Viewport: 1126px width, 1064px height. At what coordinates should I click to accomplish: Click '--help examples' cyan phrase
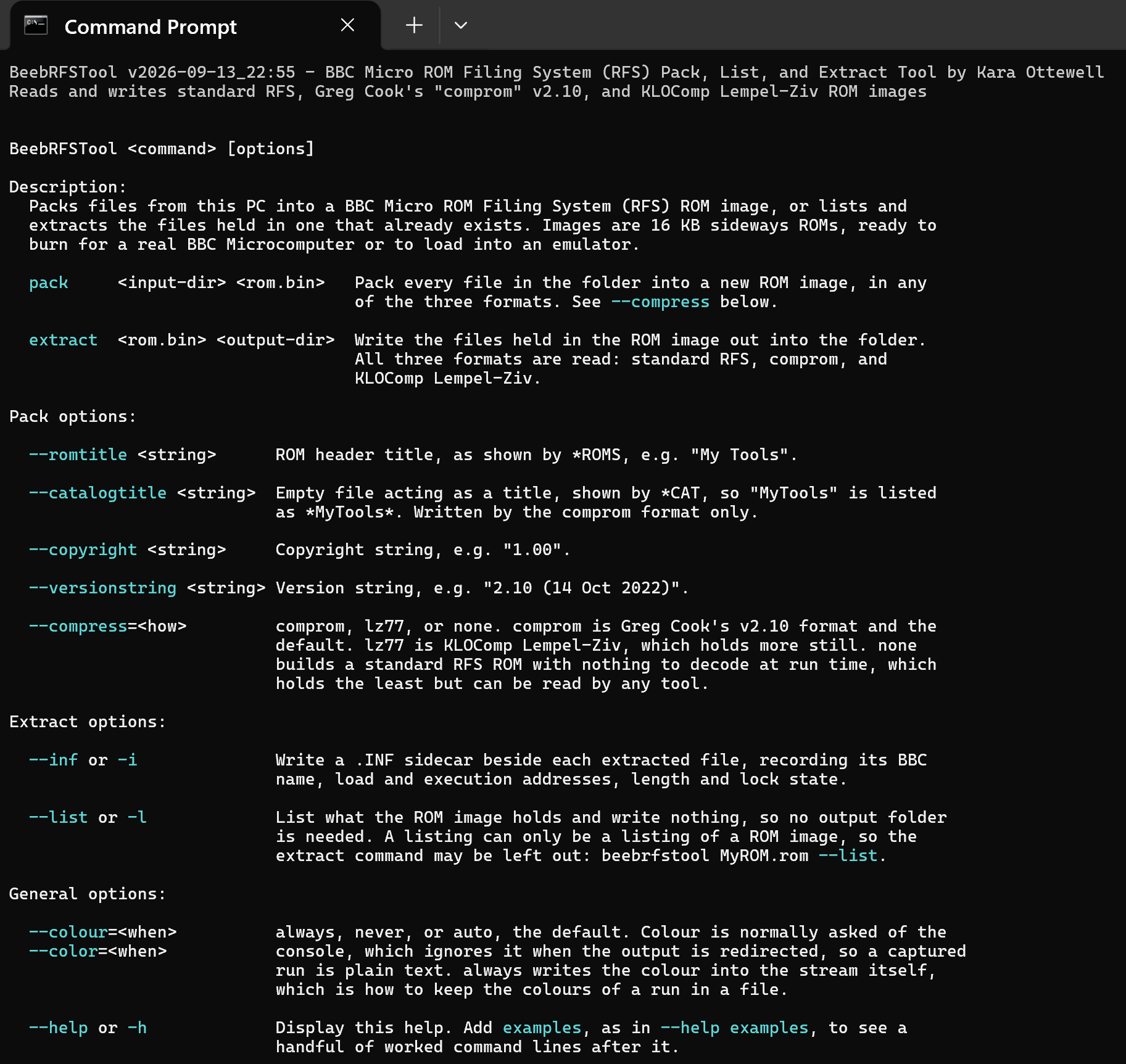pyautogui.click(x=735, y=1028)
